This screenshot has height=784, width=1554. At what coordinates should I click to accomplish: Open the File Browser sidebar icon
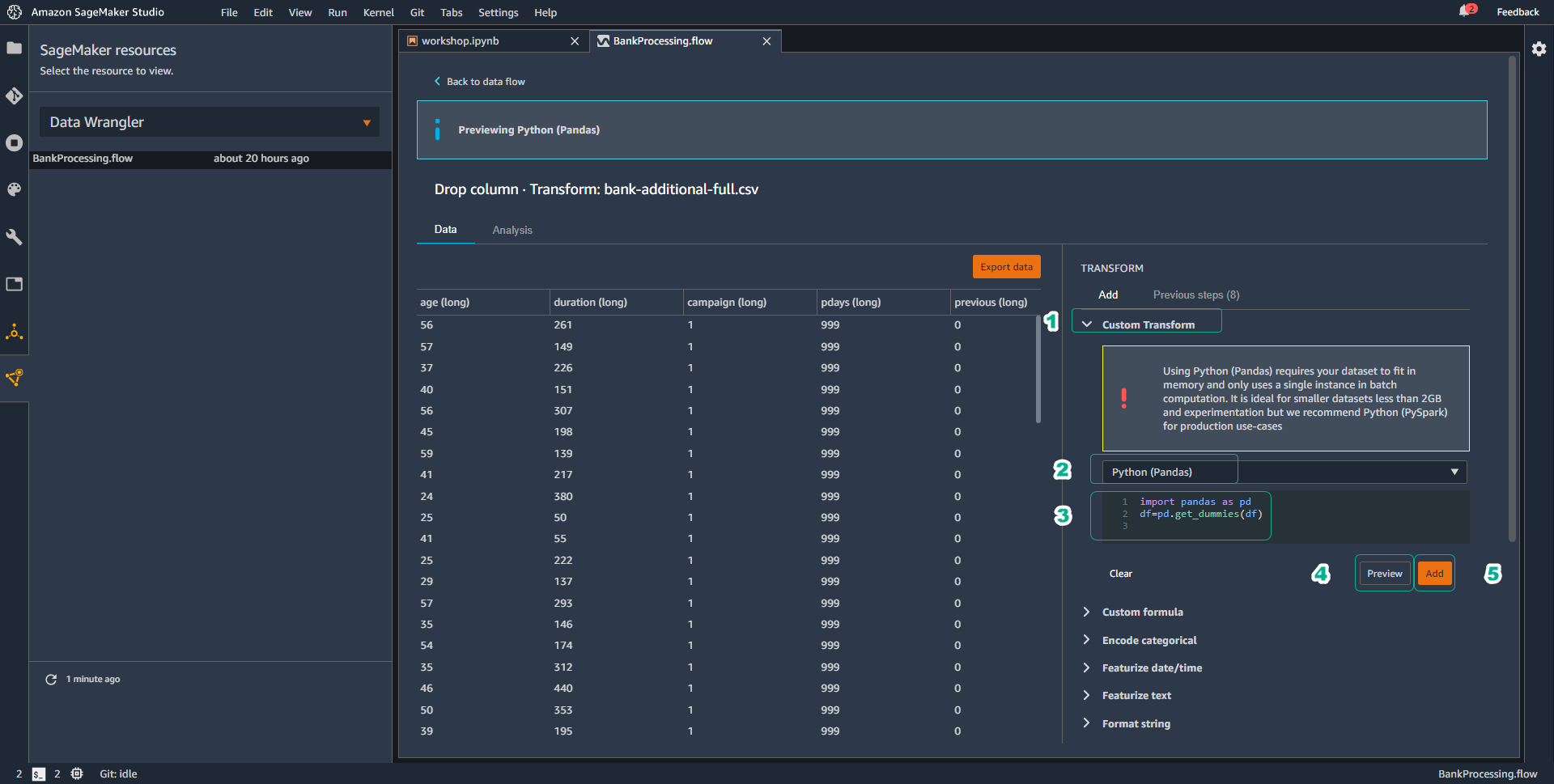pos(14,49)
